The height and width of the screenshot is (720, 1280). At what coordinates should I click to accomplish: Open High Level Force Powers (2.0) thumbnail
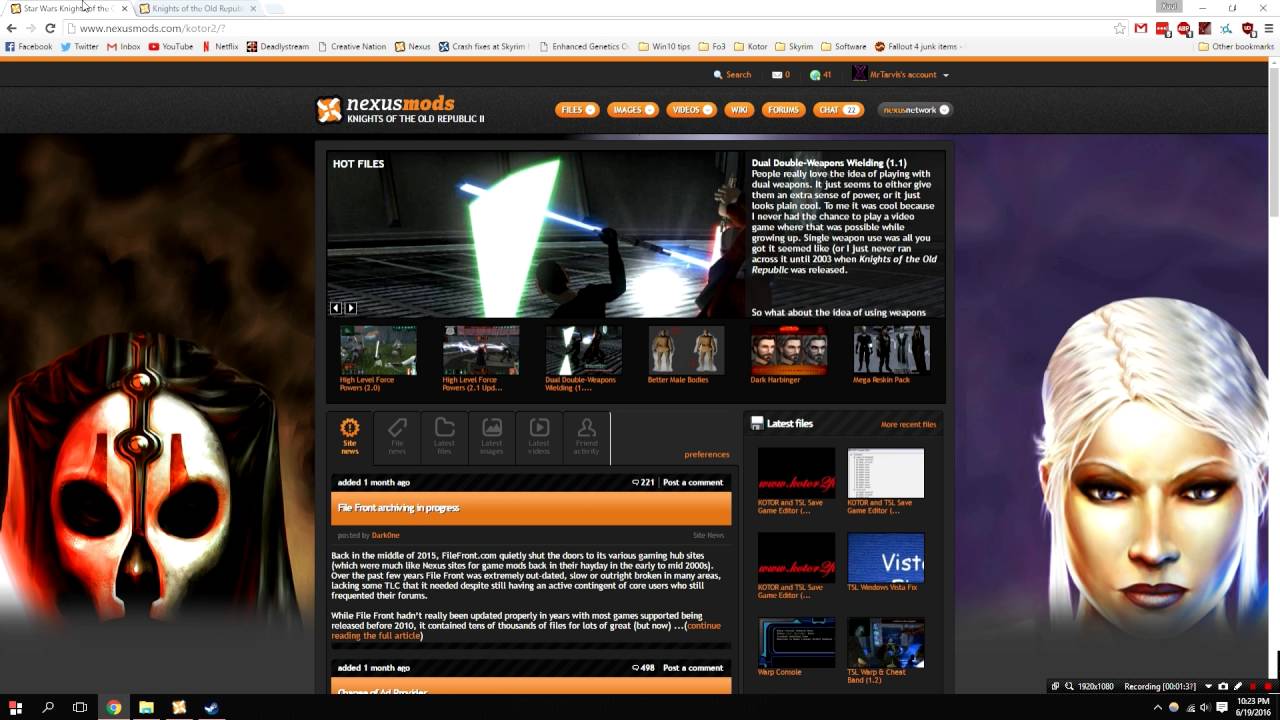[378, 350]
